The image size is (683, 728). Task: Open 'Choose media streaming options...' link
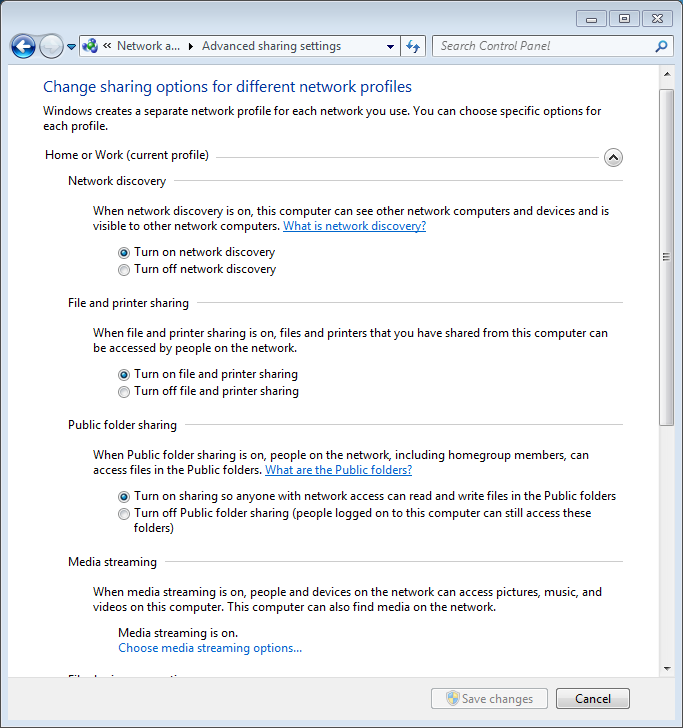pyautogui.click(x=210, y=648)
